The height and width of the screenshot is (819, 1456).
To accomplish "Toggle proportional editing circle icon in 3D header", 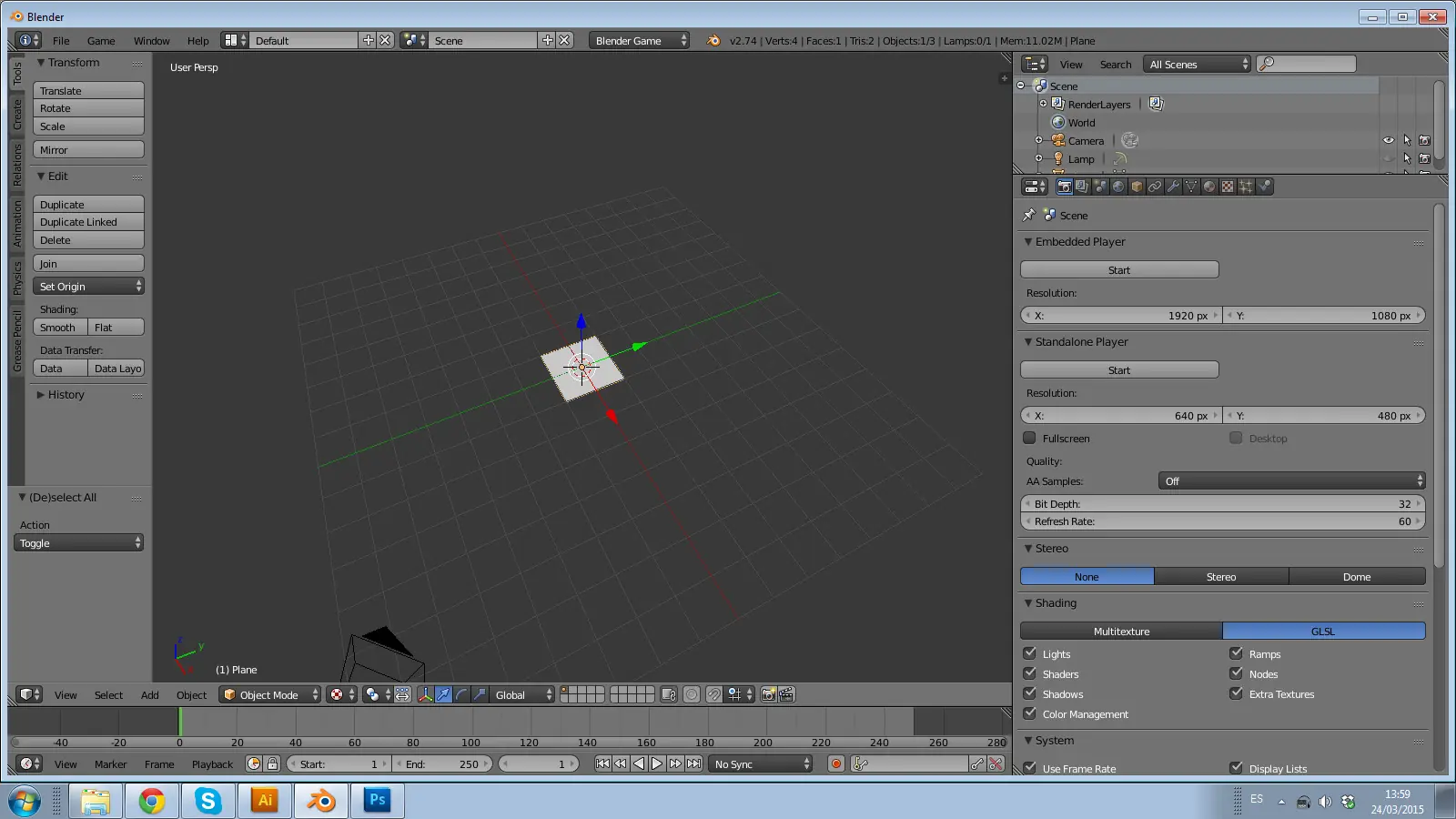I will coord(692,694).
